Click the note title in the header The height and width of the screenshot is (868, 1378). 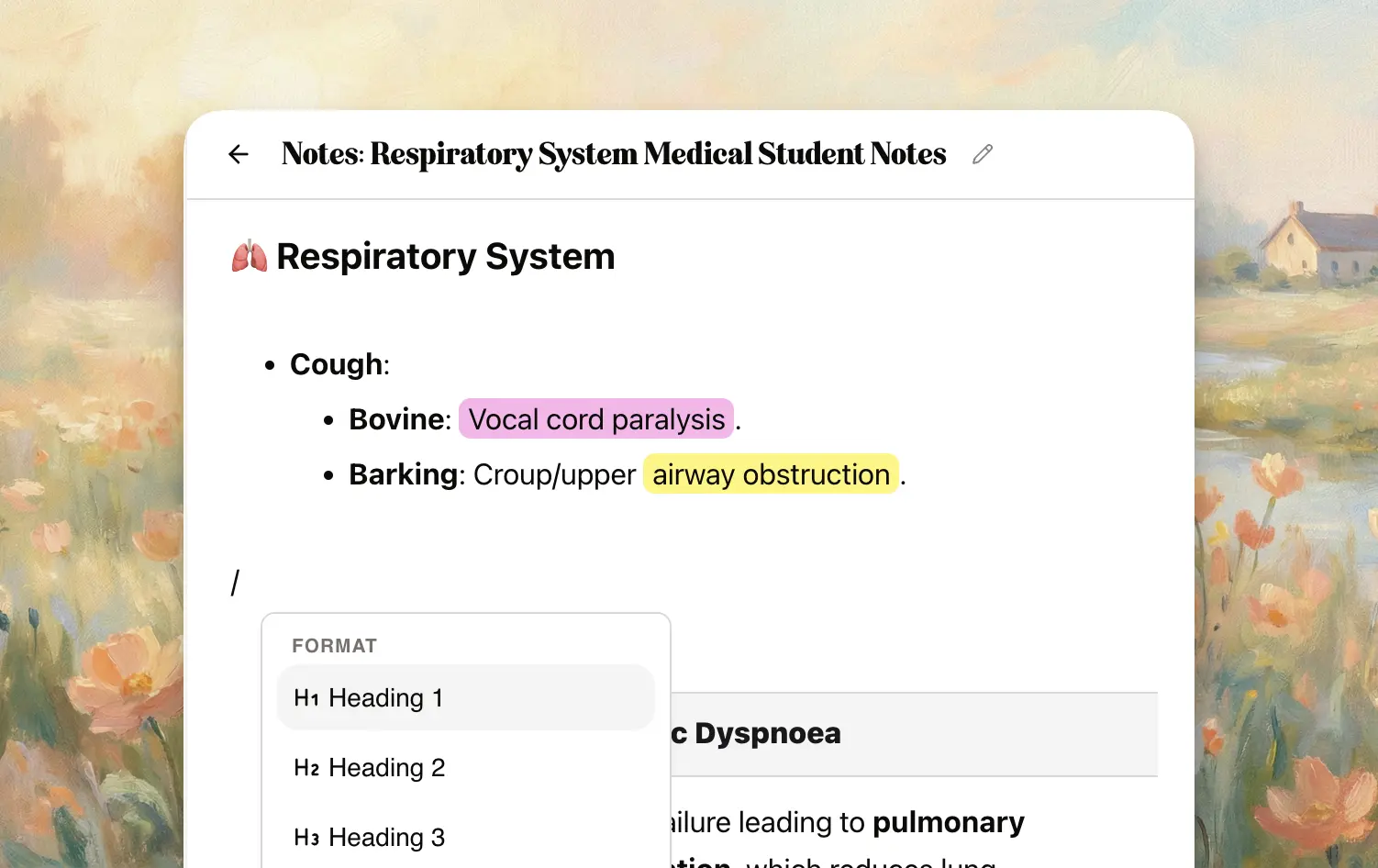(614, 153)
